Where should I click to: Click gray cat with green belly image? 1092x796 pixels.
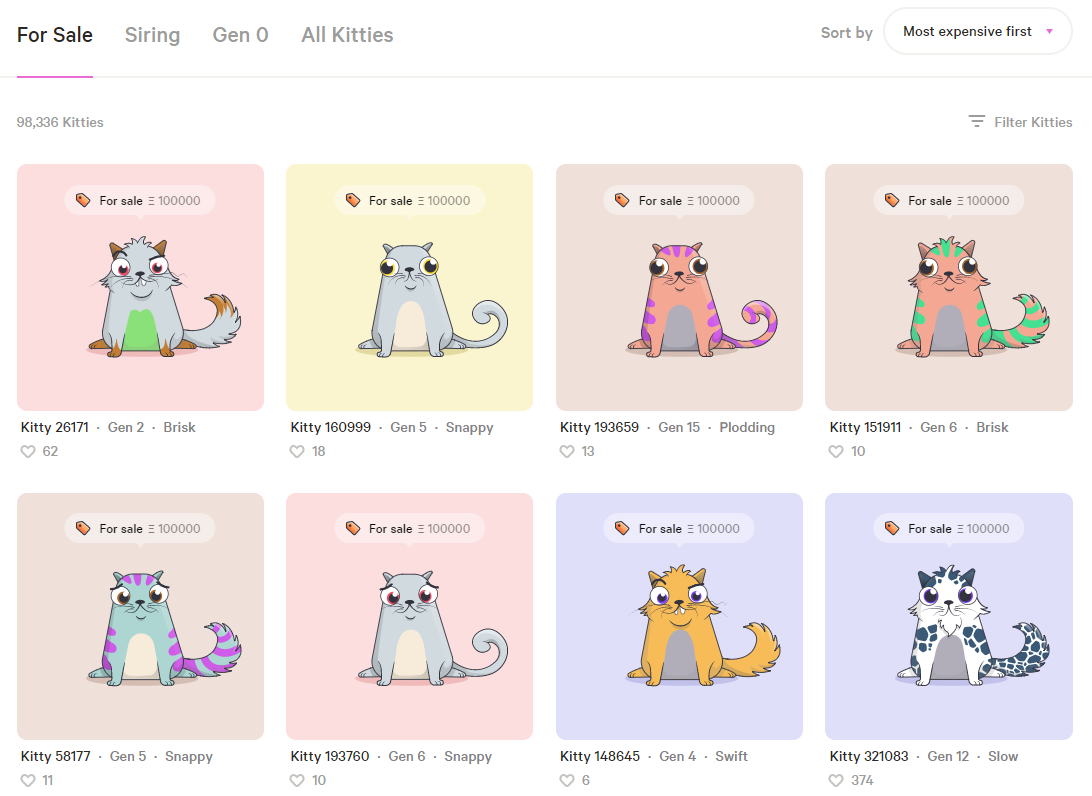164,297
